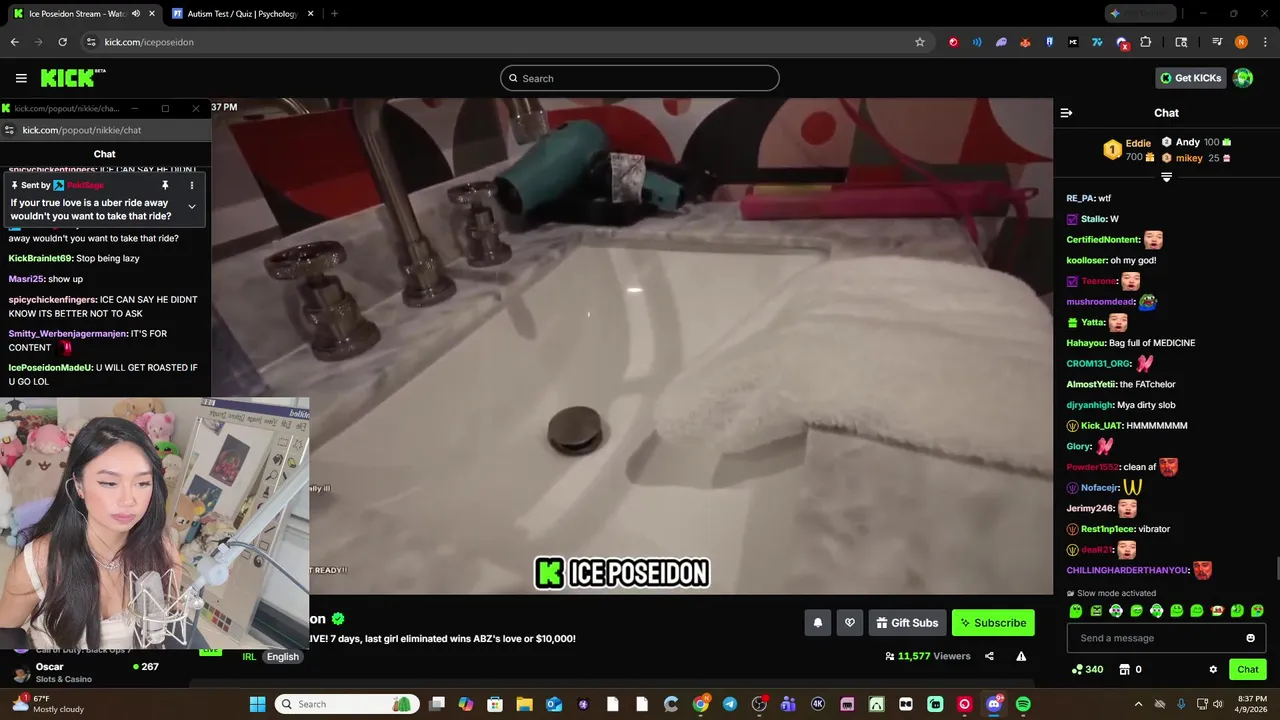The height and width of the screenshot is (720, 1280).
Task: Open the Windows Start menu
Action: coord(257,704)
